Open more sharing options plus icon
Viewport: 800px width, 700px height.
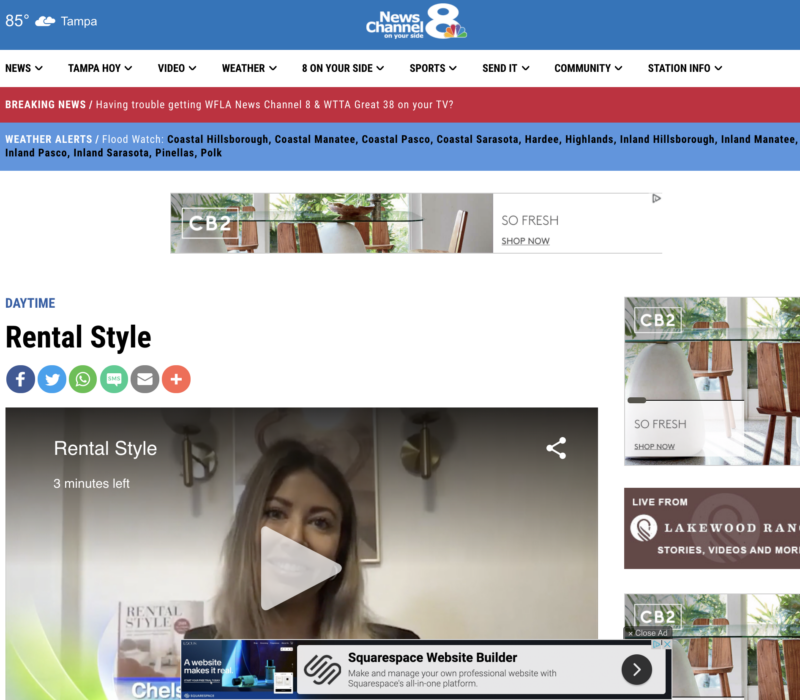tap(176, 379)
